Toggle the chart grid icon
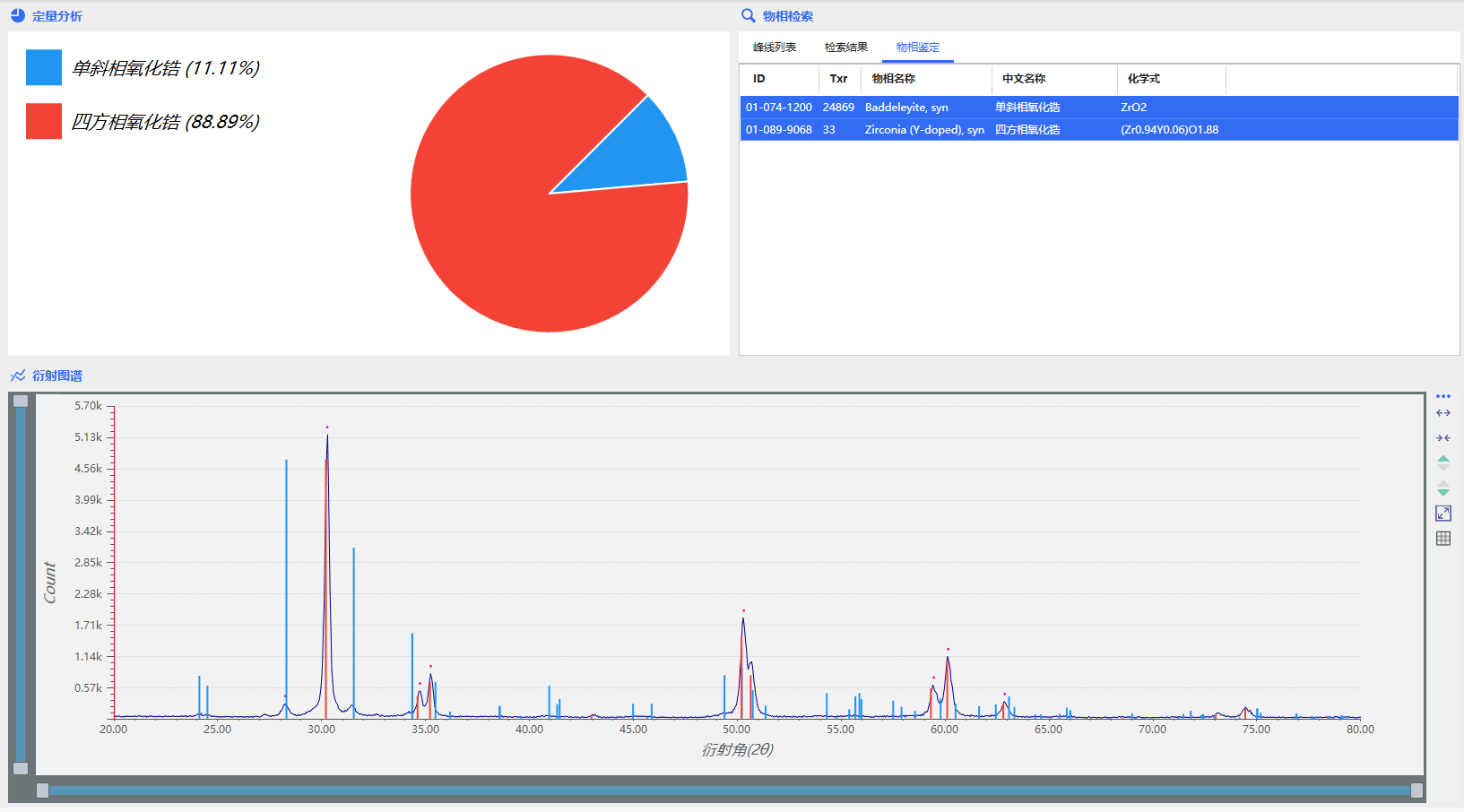Image resolution: width=1464 pixels, height=812 pixels. point(1442,539)
